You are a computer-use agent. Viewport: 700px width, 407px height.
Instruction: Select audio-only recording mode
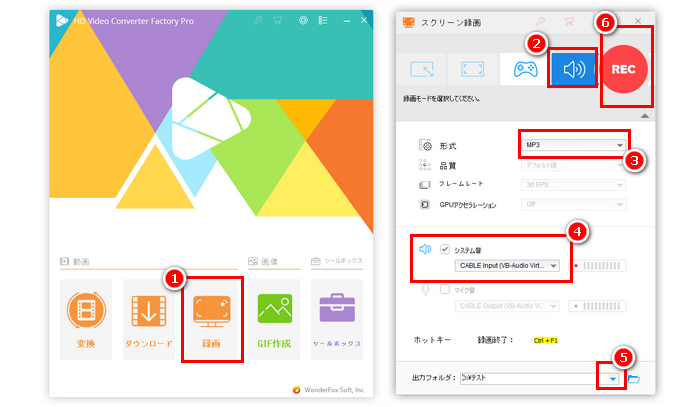573,69
